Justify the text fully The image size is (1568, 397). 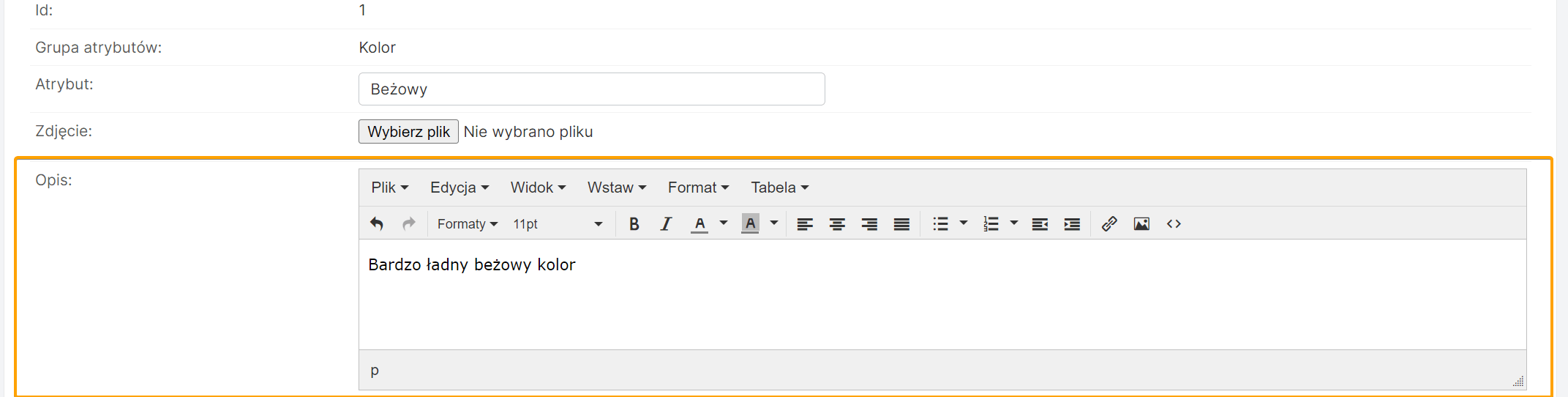point(901,224)
